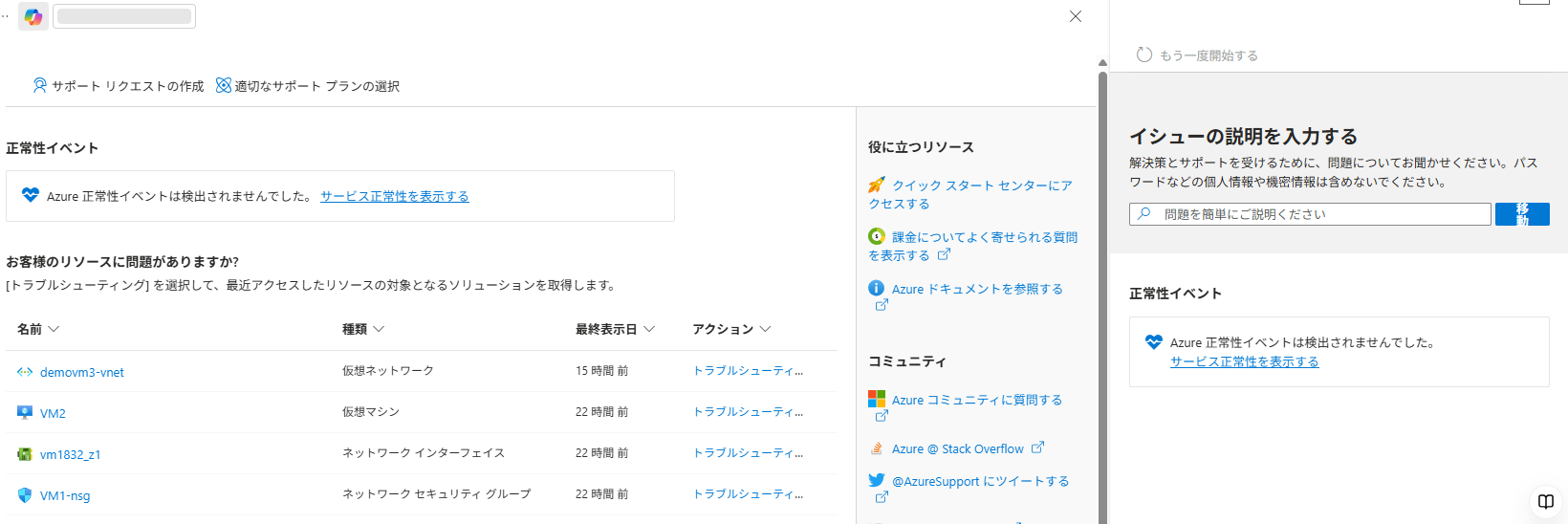Click the Stack Overflow icon
The height and width of the screenshot is (524, 1568).
(x=876, y=448)
